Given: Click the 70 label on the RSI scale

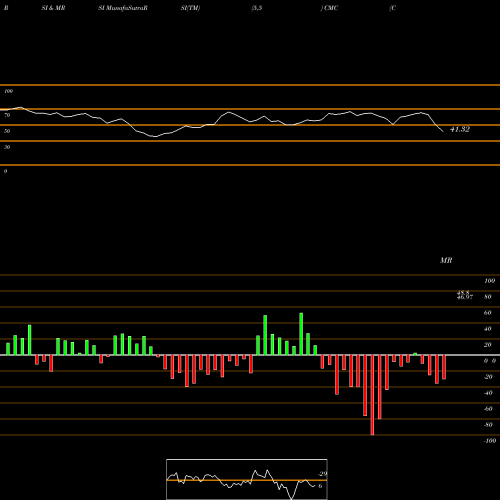Looking at the screenshot, I should (7, 115).
